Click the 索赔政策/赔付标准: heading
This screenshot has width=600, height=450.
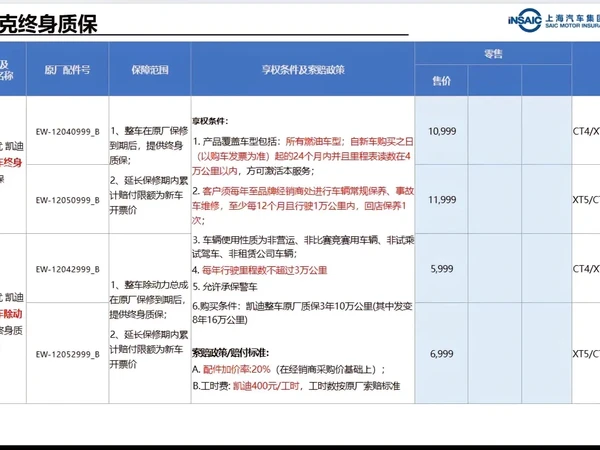pyautogui.click(x=231, y=353)
